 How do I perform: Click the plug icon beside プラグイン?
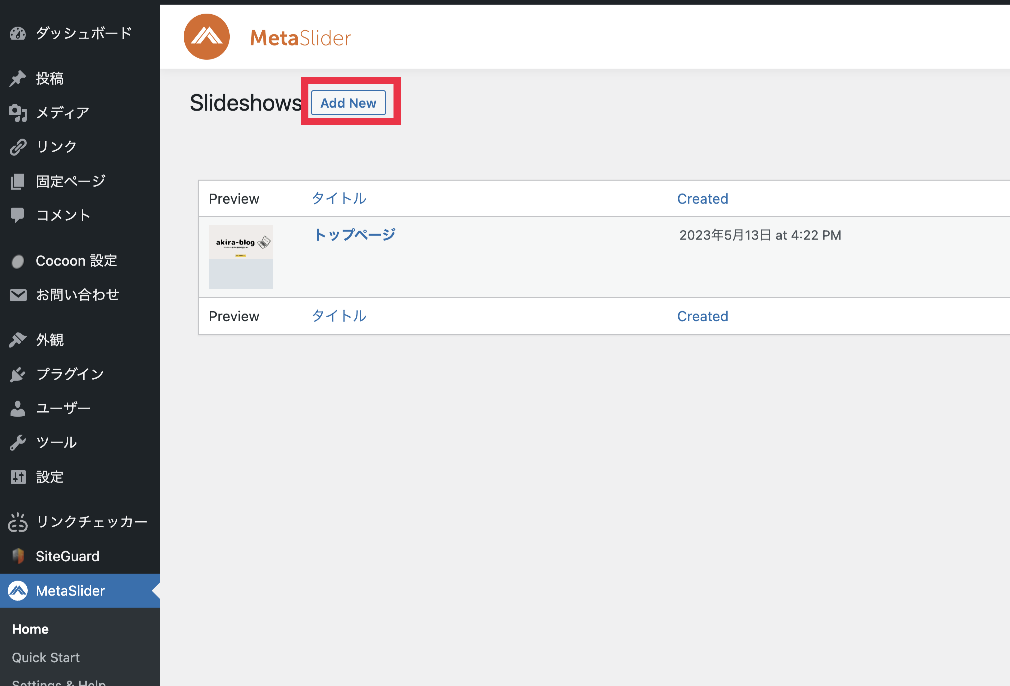[18, 374]
